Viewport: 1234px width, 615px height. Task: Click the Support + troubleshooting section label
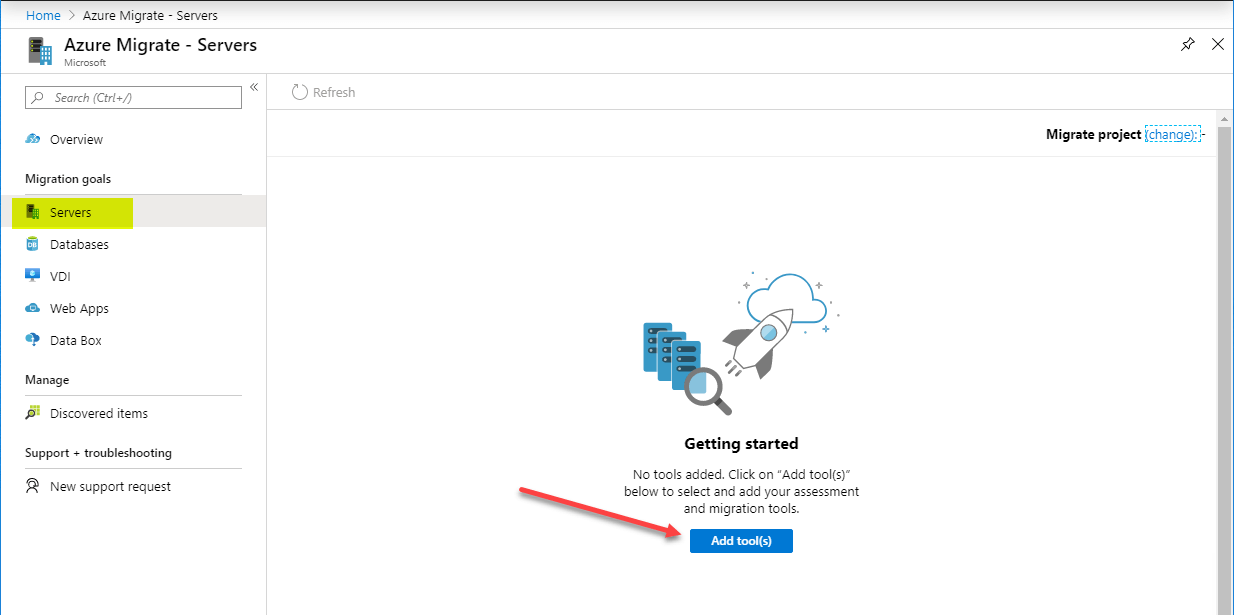[98, 453]
